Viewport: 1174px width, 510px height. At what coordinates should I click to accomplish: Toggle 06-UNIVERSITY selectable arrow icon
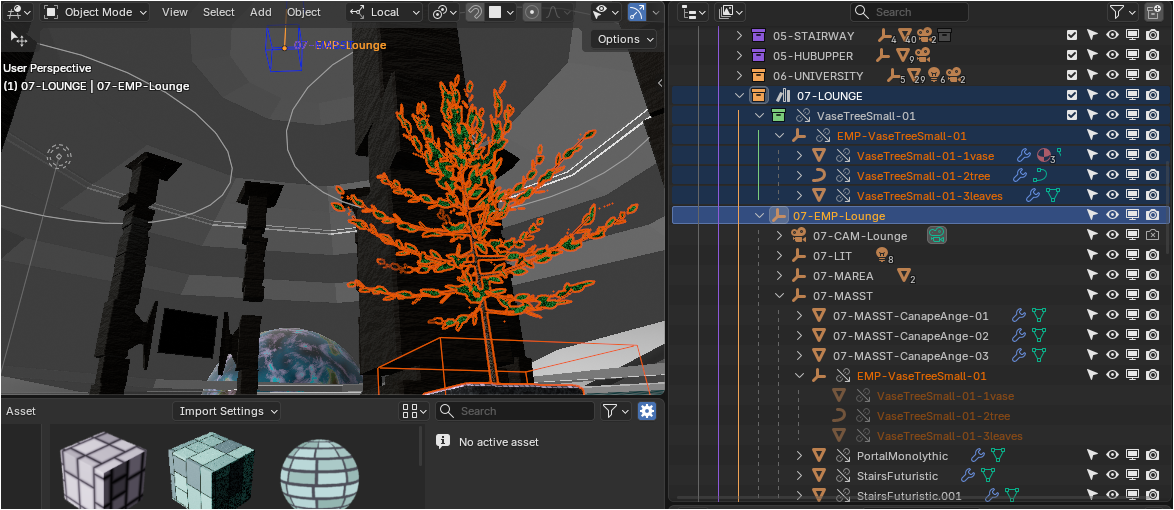click(x=1092, y=76)
